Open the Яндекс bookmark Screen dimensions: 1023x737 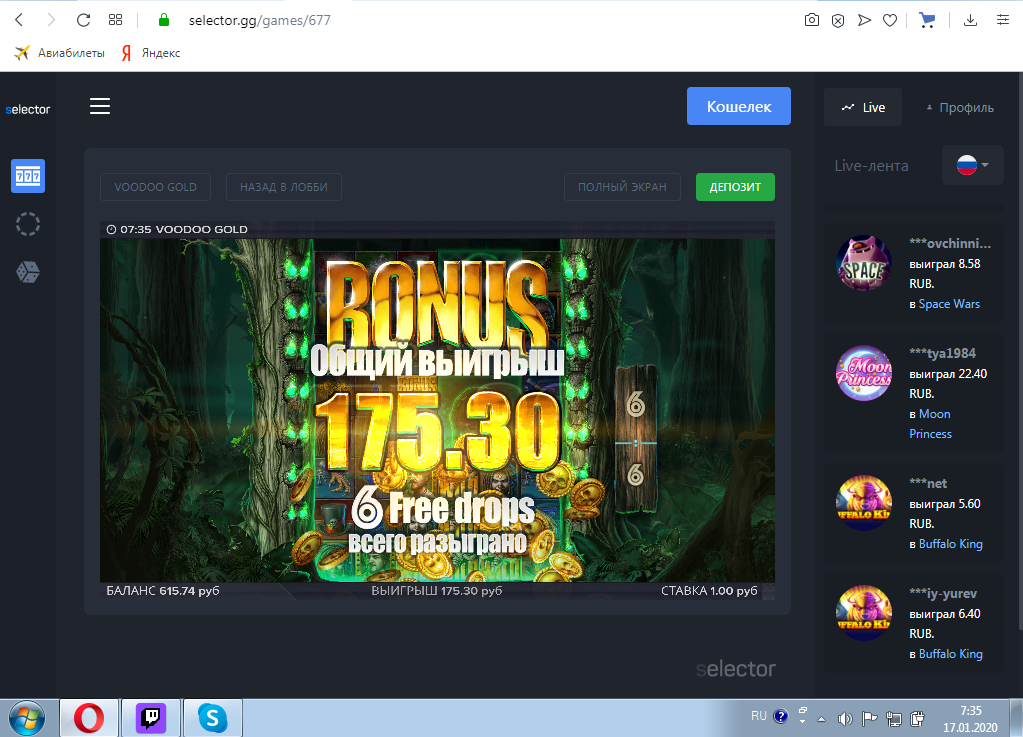(151, 53)
